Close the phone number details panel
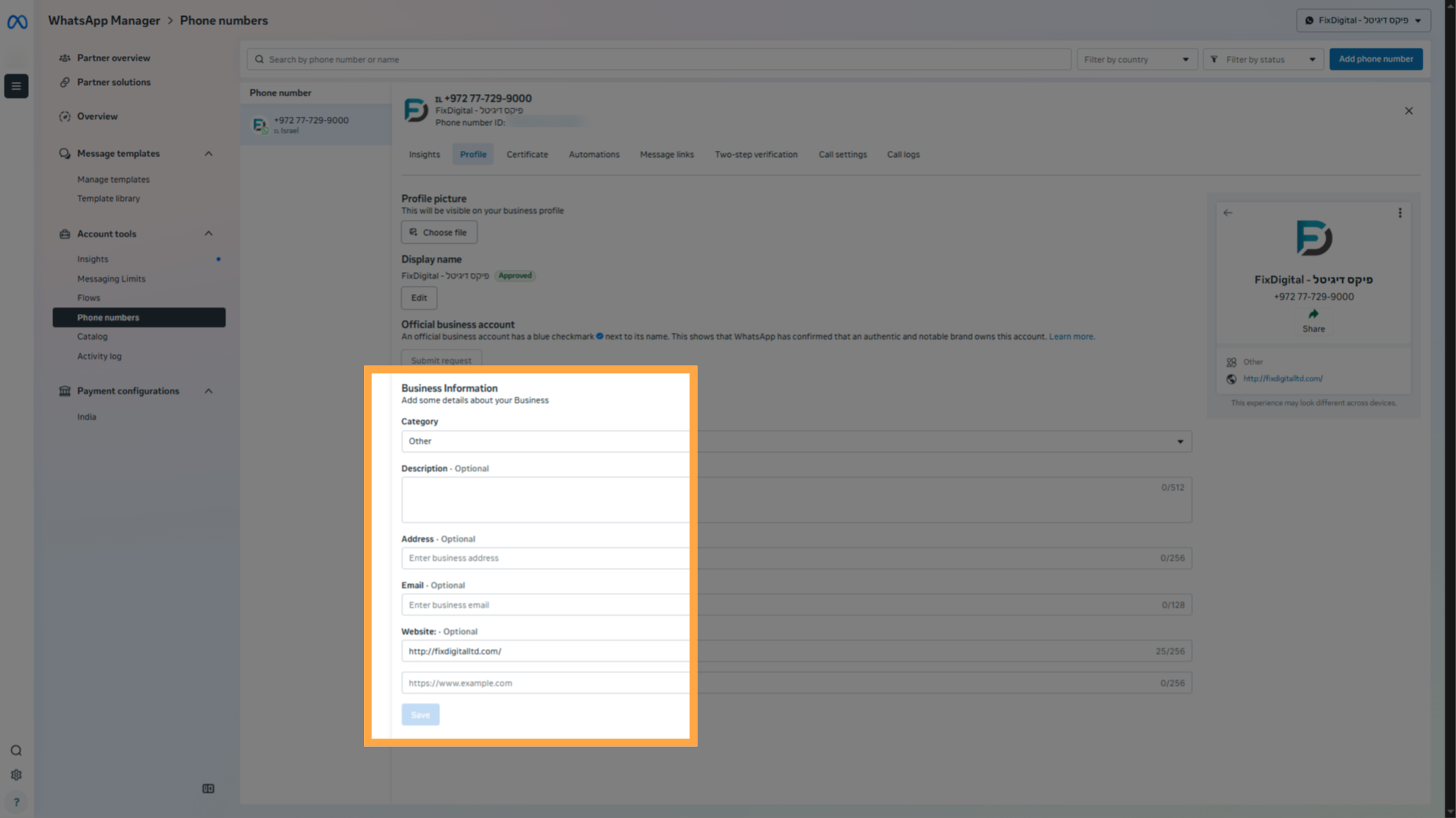This screenshot has height=818, width=1456. pyautogui.click(x=1408, y=111)
